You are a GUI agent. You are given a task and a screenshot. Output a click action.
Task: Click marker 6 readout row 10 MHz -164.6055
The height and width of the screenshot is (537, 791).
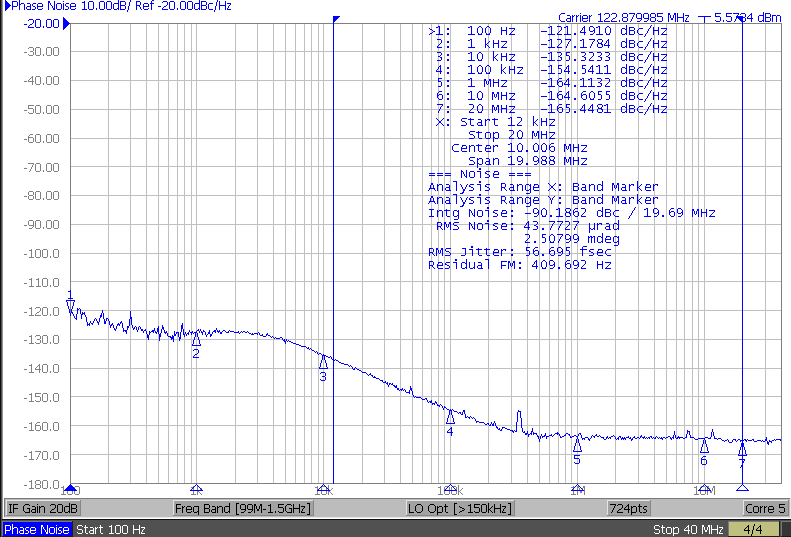tap(552, 96)
